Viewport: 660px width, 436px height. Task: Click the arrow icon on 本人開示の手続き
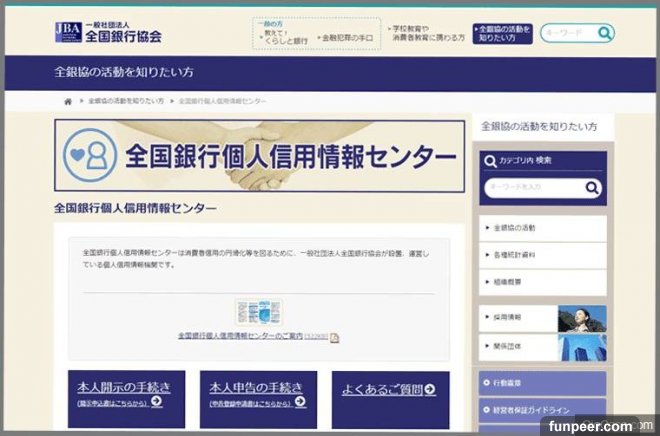tap(156, 402)
